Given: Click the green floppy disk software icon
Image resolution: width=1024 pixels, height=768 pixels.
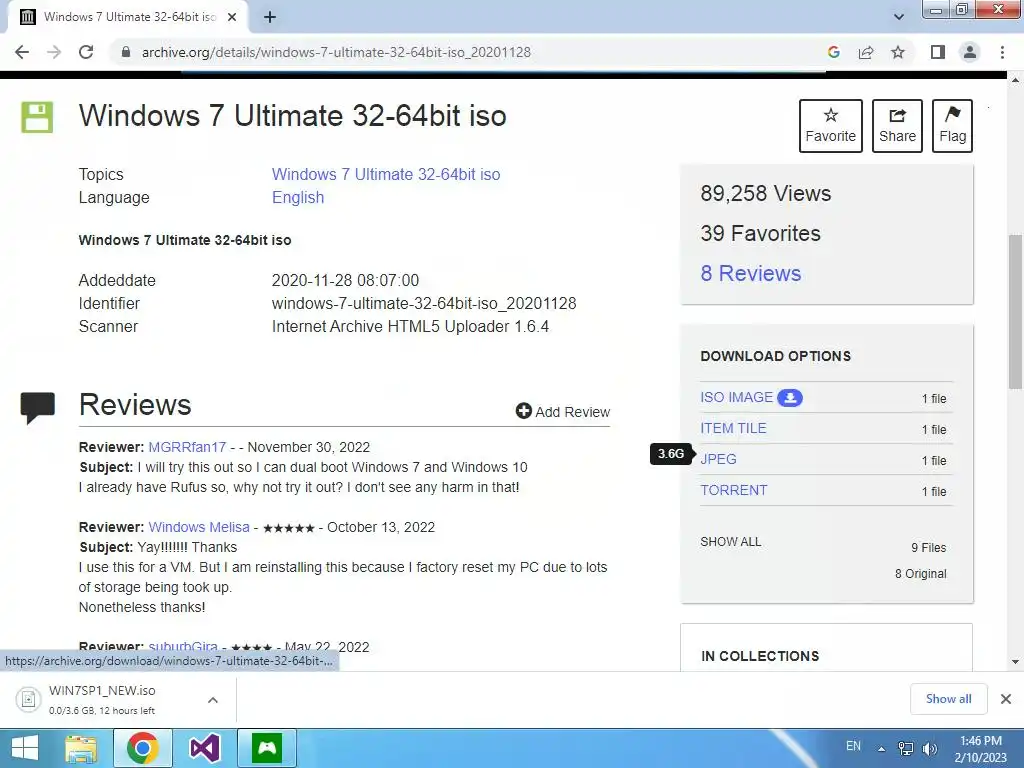Looking at the screenshot, I should click(x=37, y=118).
